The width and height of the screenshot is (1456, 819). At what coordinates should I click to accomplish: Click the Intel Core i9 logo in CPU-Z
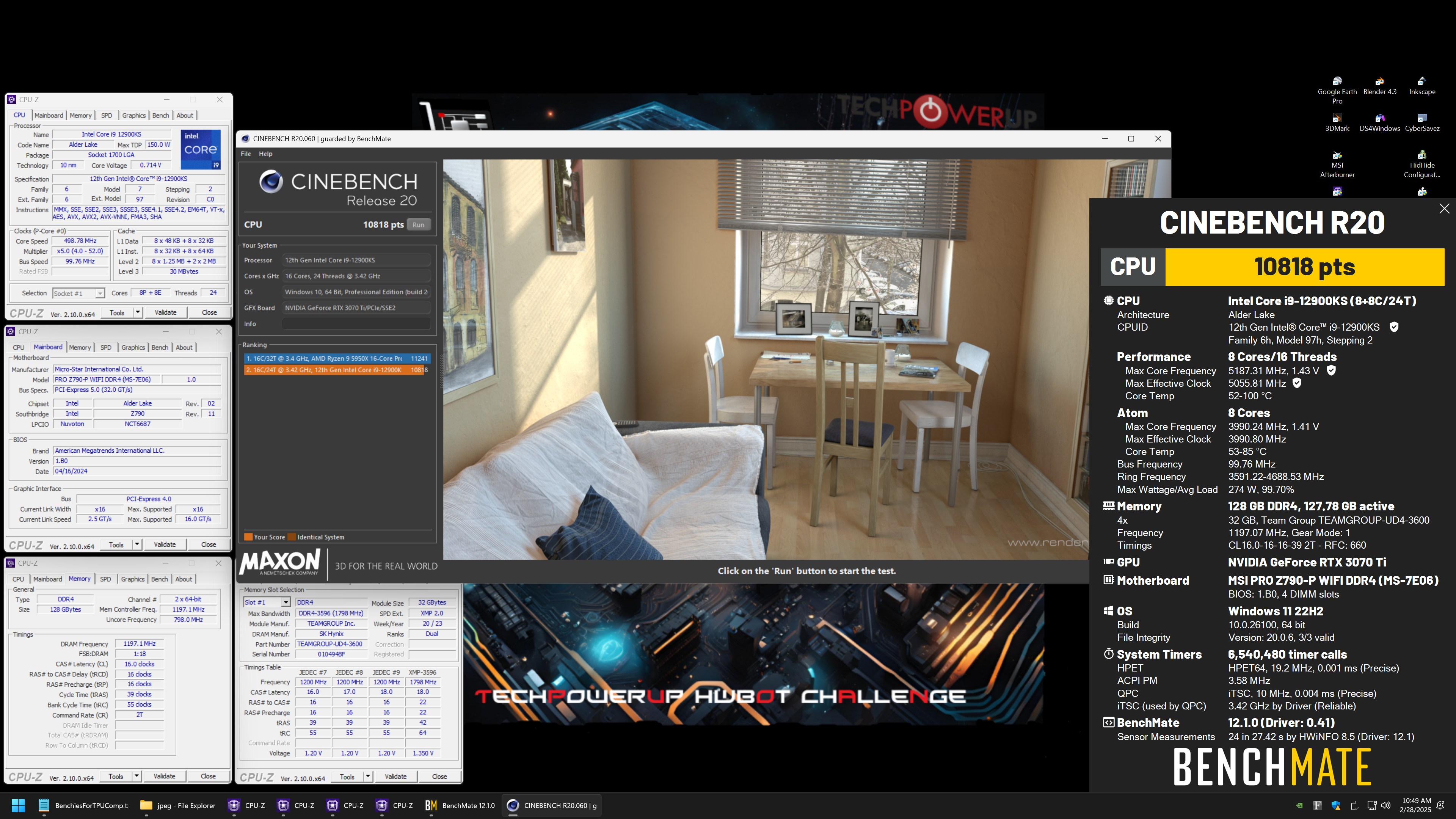pyautogui.click(x=201, y=149)
